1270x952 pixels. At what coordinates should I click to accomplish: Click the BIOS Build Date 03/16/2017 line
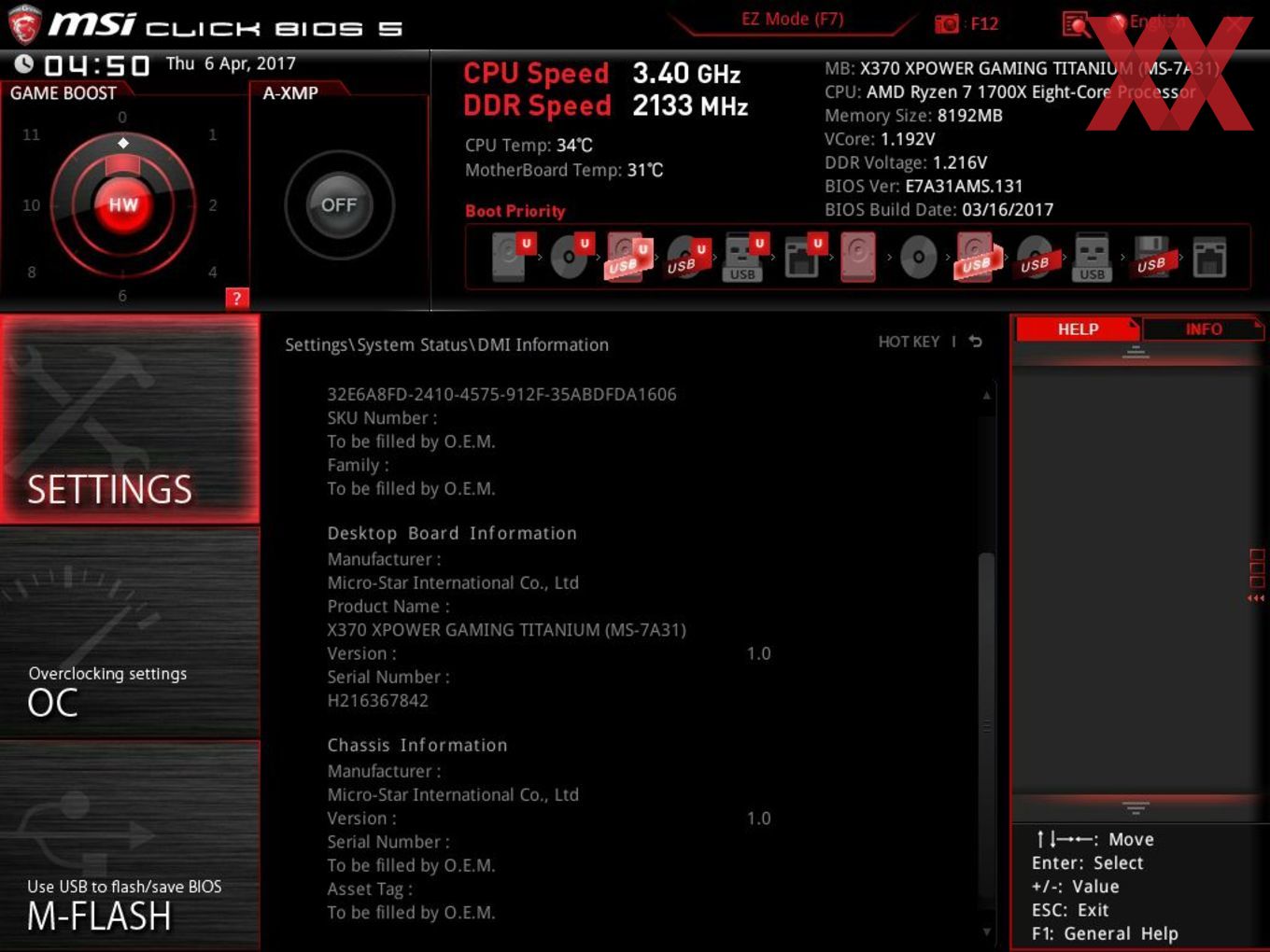point(938,210)
